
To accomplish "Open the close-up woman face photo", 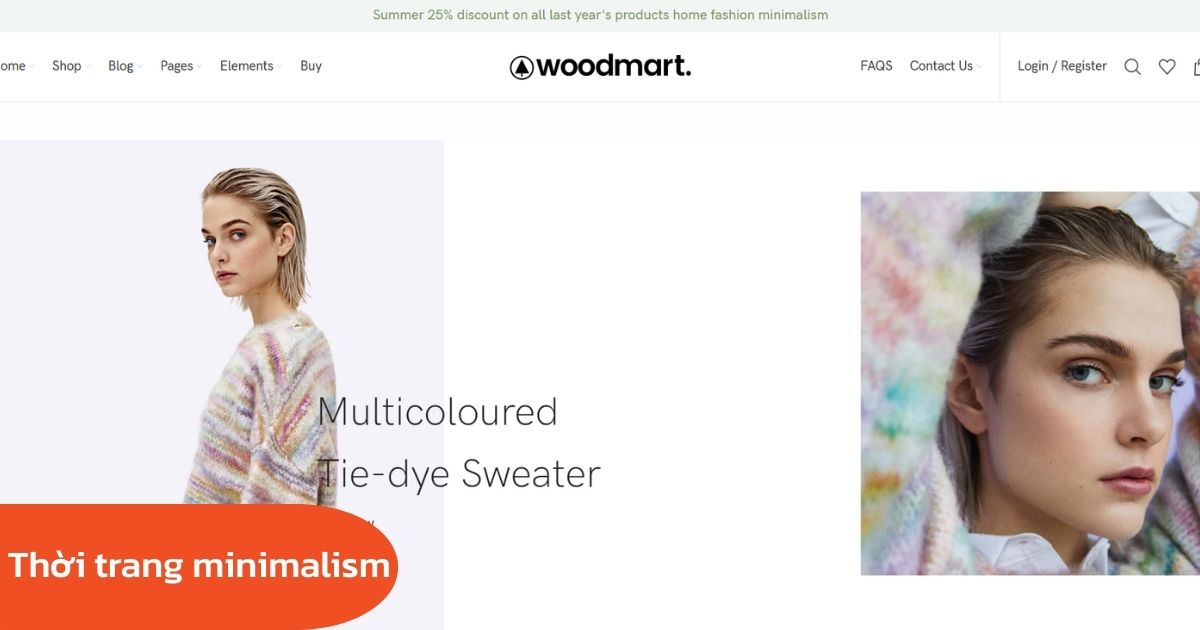I will tap(1030, 383).
